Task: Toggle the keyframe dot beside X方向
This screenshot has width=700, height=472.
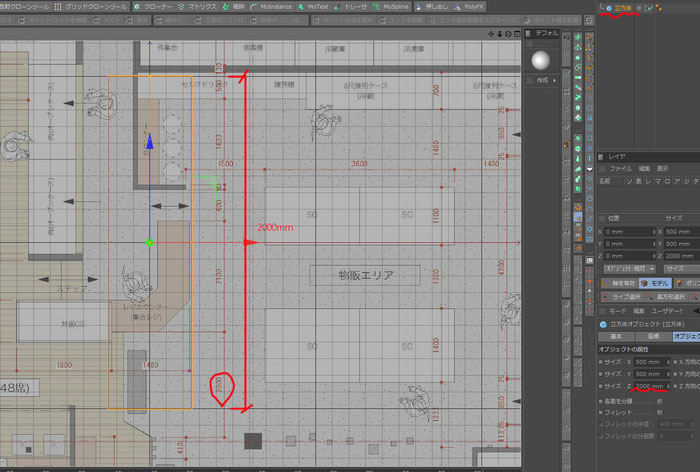Action: point(675,362)
